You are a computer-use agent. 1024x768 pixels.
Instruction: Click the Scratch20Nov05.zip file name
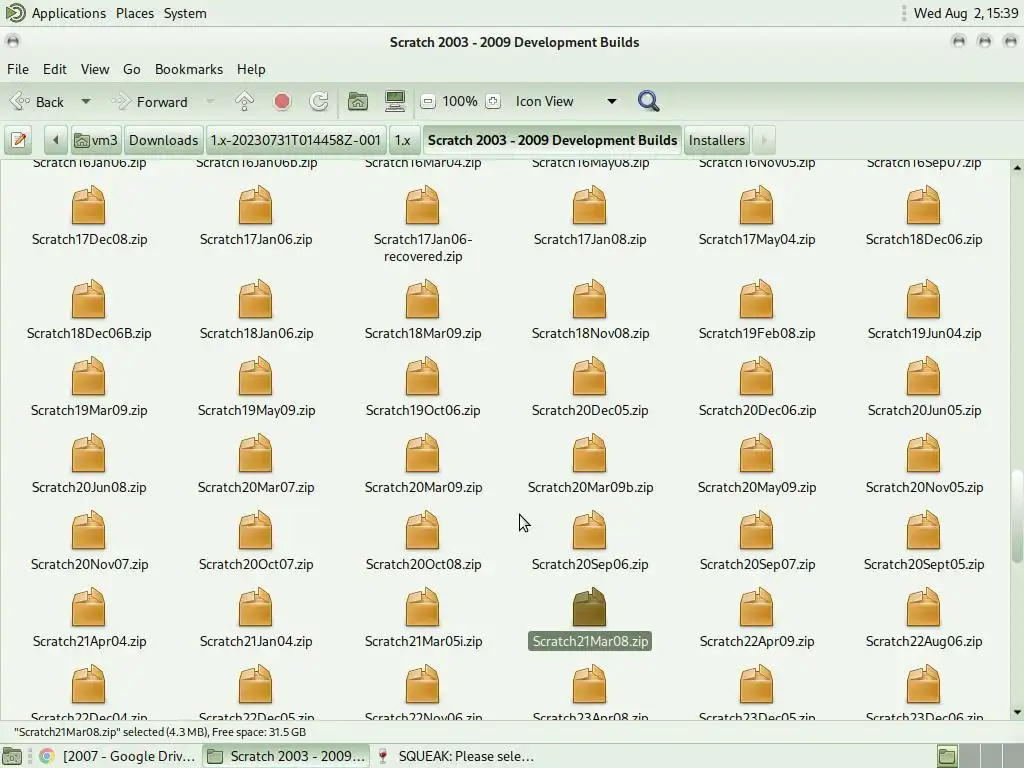pyautogui.click(x=924, y=487)
